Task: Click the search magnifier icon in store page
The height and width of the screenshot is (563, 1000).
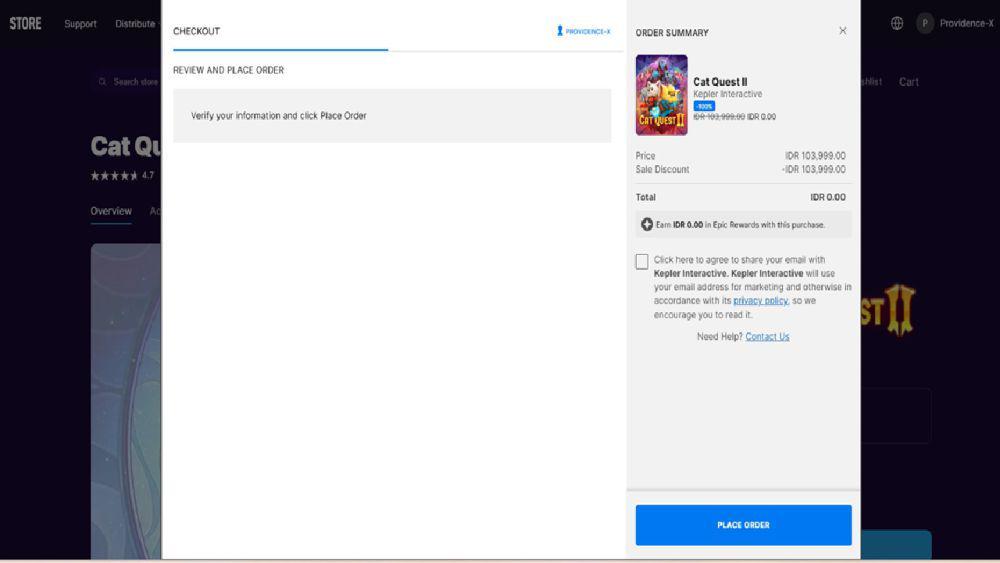Action: (103, 82)
